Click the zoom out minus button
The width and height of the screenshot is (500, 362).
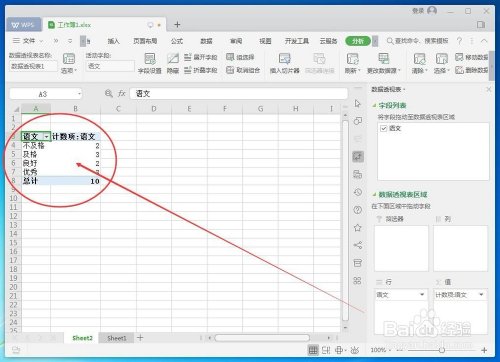point(401,350)
